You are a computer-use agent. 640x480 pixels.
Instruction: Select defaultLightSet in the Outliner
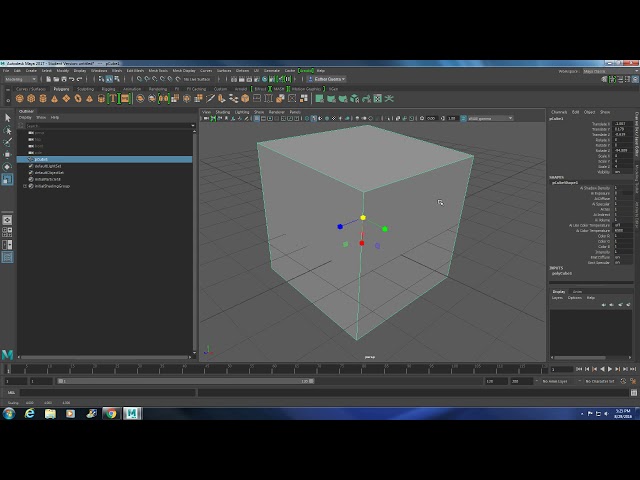point(48,166)
